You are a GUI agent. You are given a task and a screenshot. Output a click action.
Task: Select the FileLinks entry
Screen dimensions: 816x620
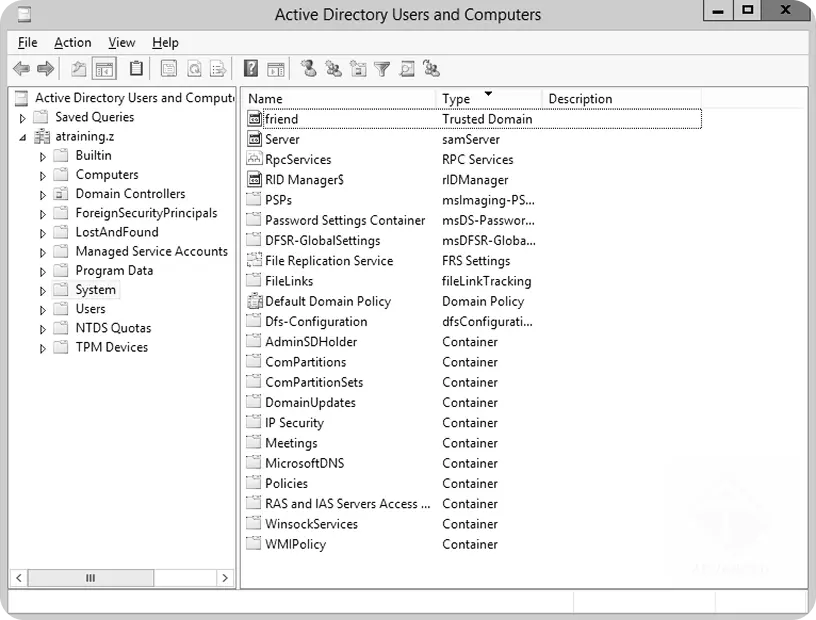point(289,281)
